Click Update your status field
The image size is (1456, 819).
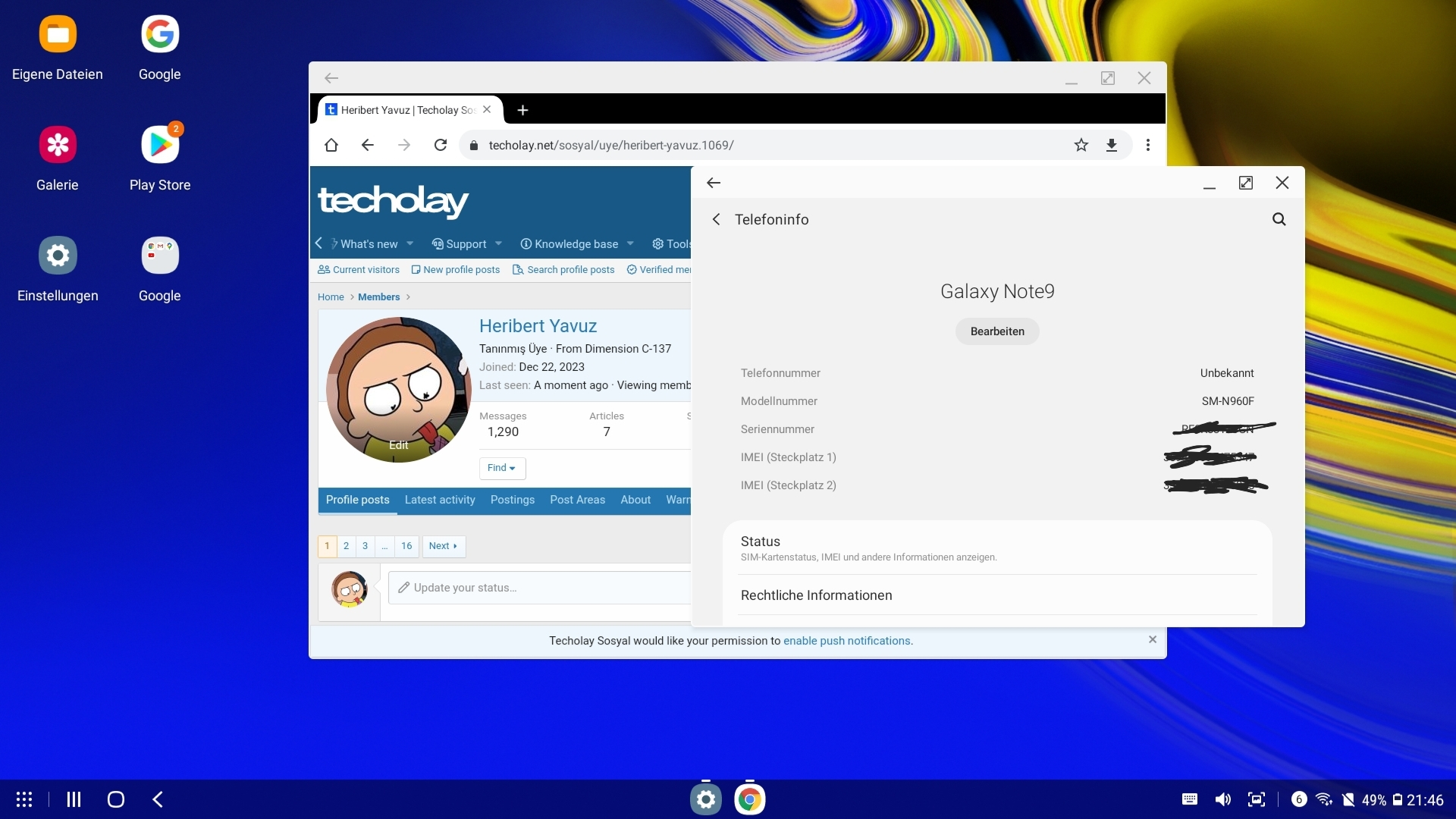pos(540,588)
